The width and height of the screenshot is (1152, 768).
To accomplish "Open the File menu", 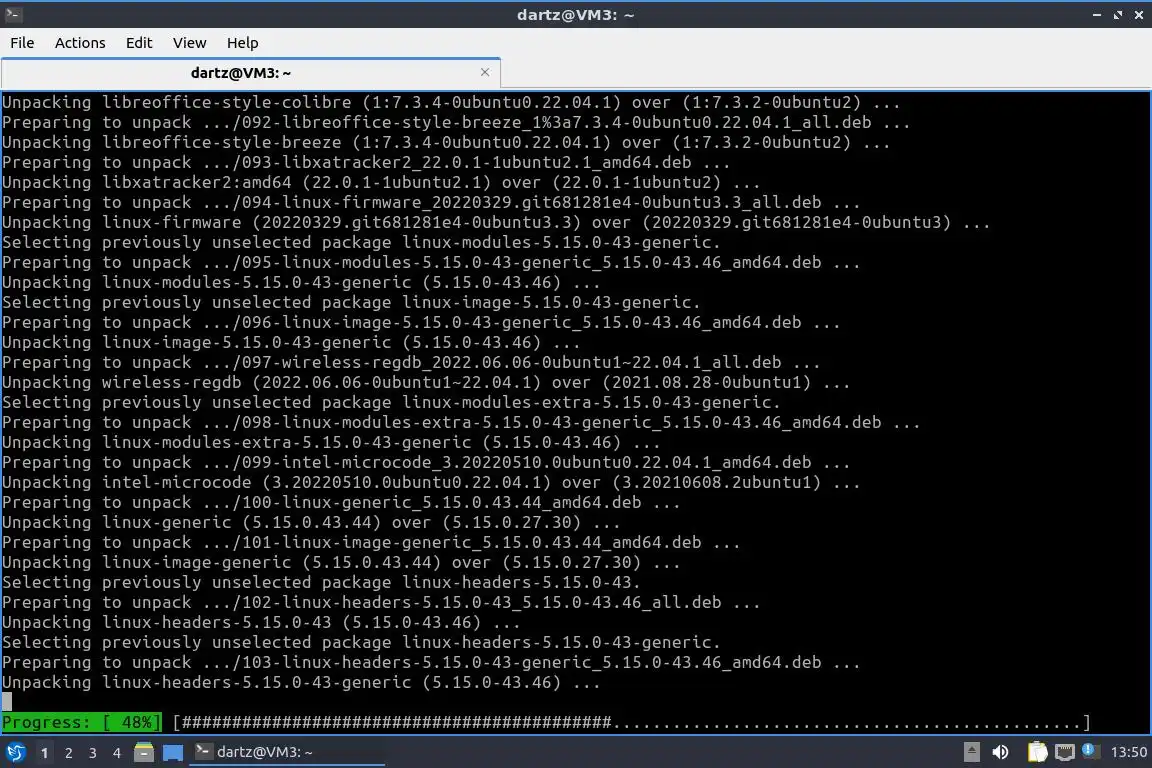I will pos(22,43).
